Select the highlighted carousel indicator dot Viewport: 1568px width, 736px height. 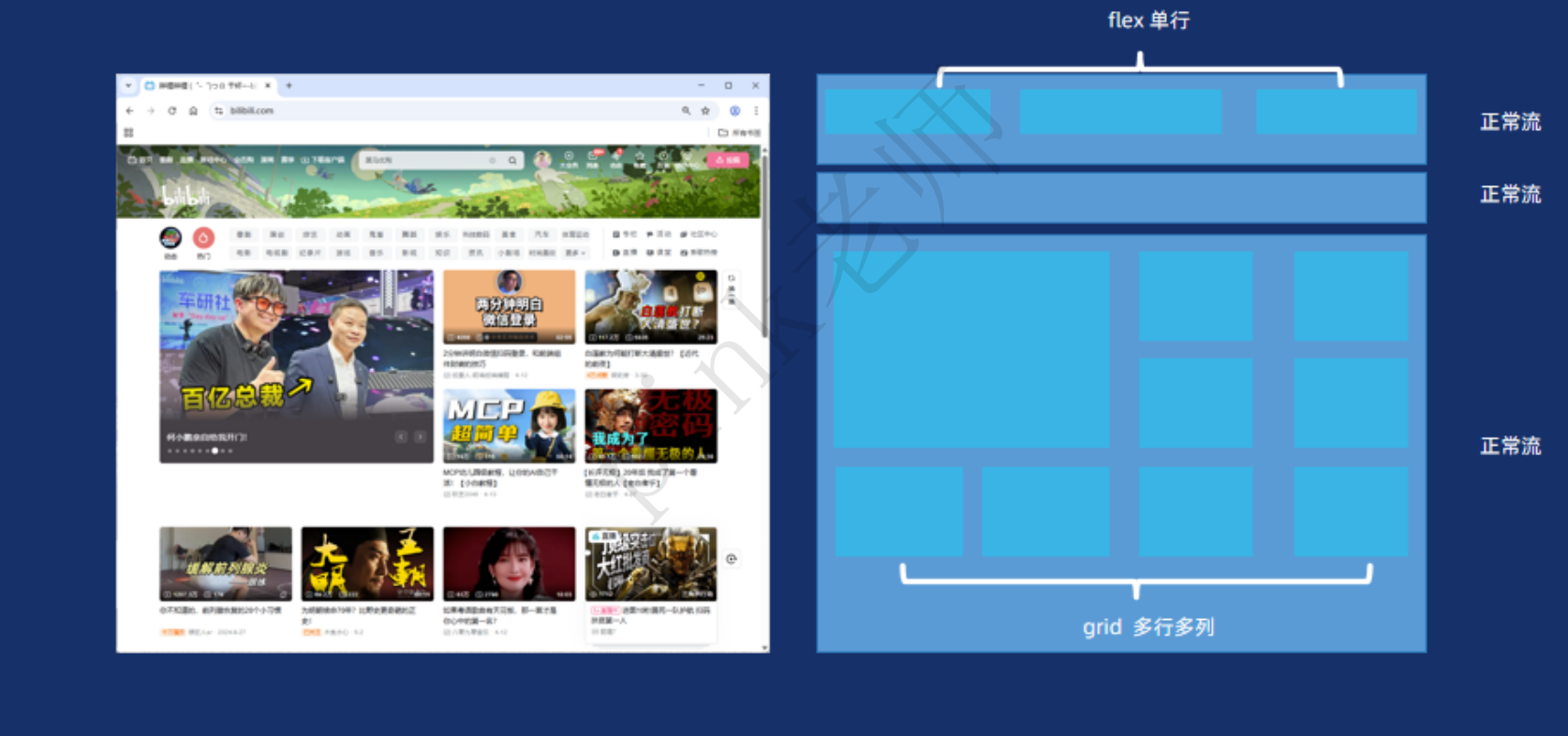pos(215,450)
